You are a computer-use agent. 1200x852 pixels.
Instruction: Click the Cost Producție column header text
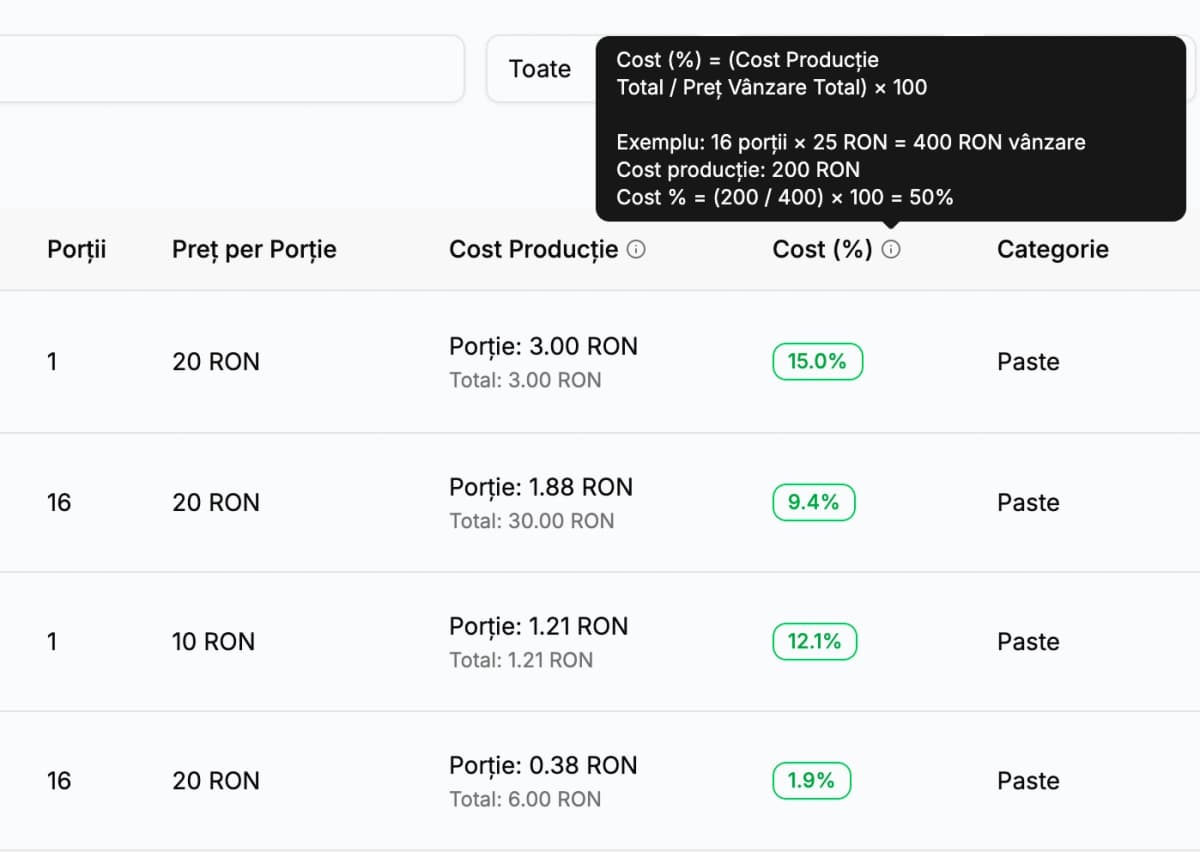(533, 249)
